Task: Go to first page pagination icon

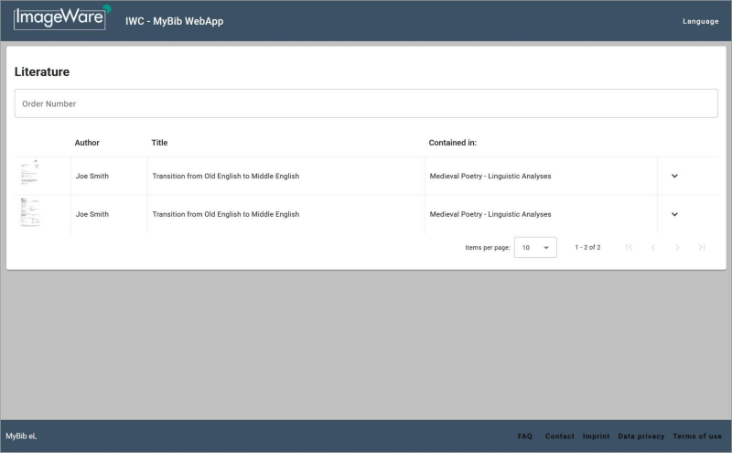Action: (628, 247)
